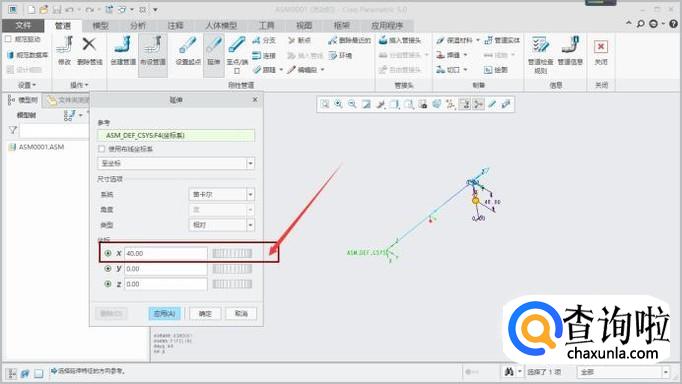The image size is (682, 384).
Task: Click the 应用(A) apply button
Action: 164,314
